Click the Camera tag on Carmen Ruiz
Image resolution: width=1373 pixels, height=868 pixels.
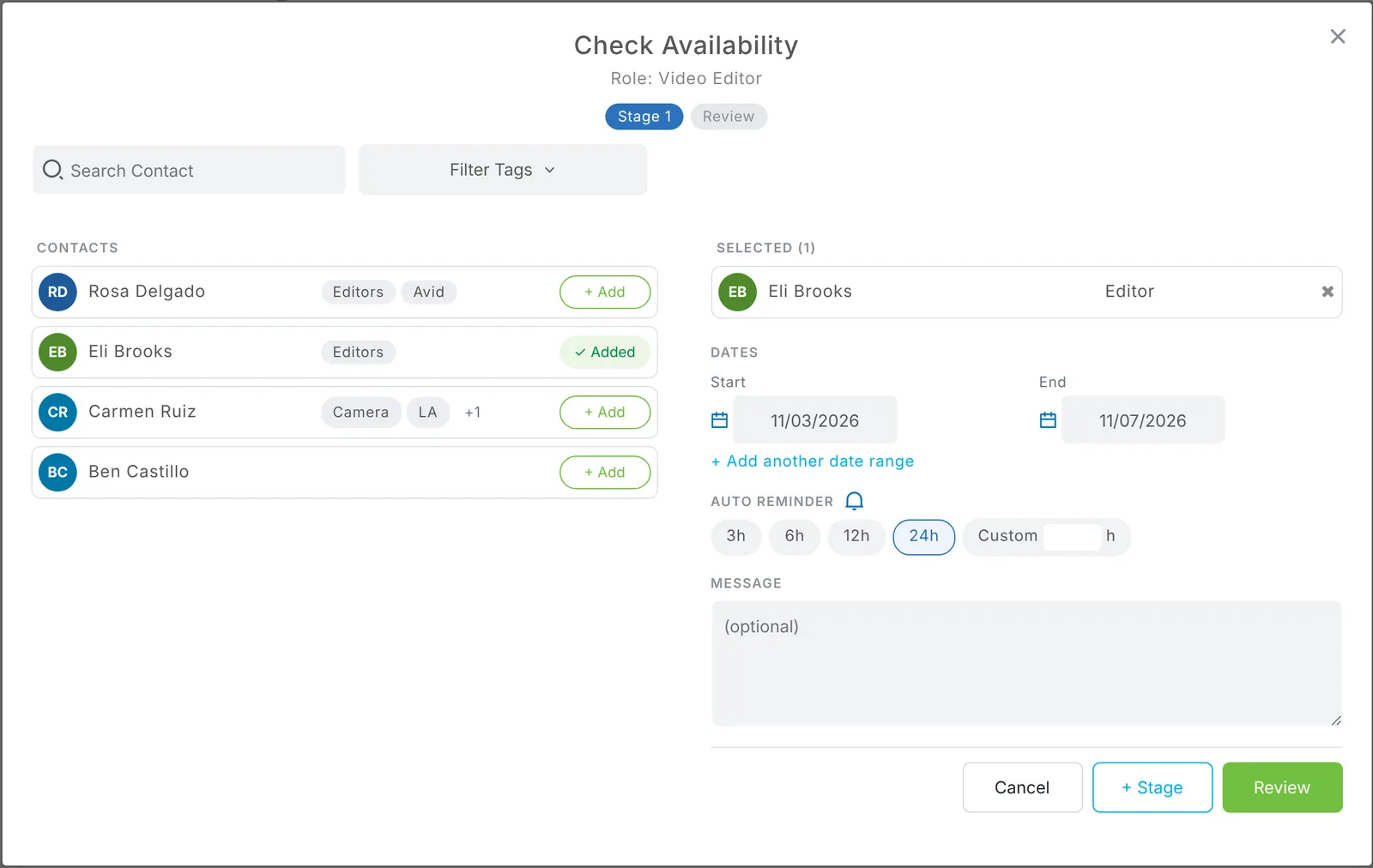[x=360, y=413]
